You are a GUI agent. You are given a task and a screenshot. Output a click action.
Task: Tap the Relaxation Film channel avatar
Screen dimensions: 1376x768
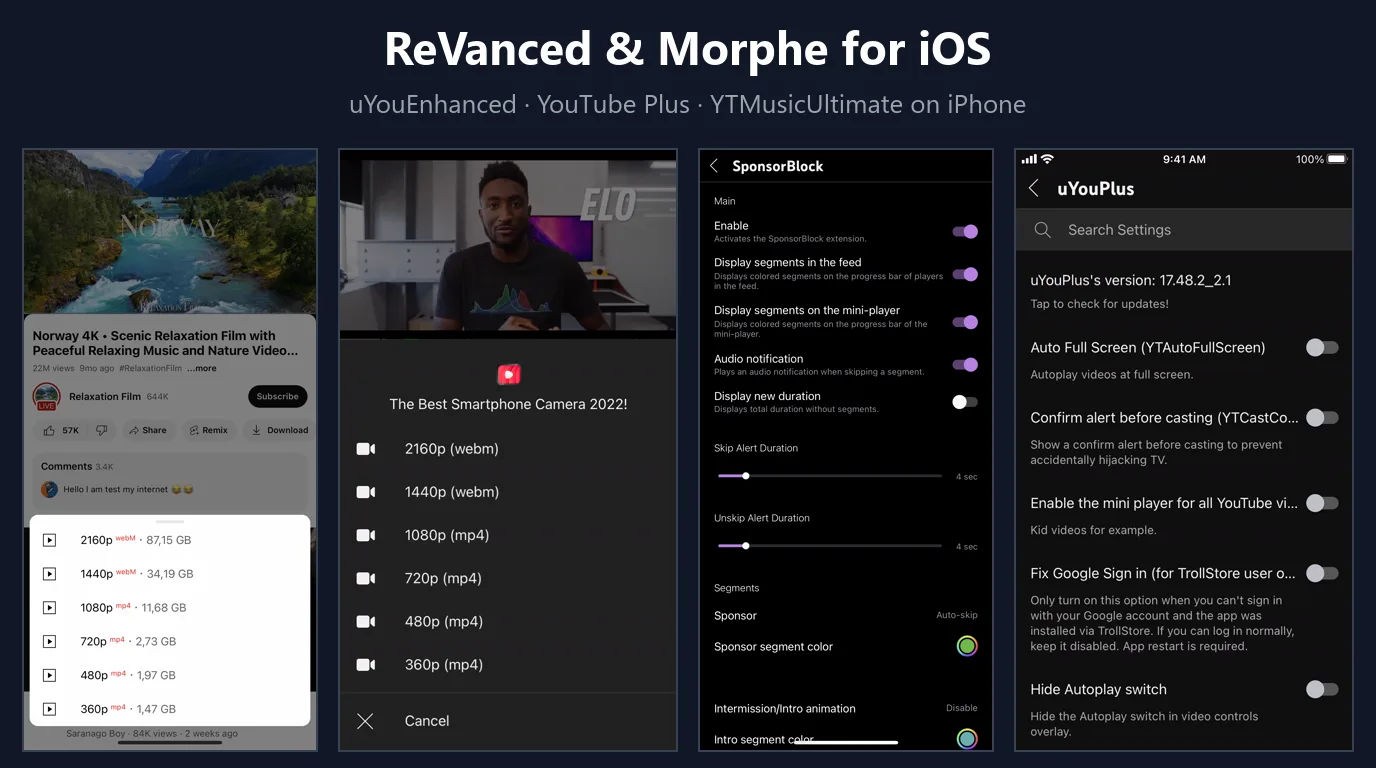[x=46, y=396]
